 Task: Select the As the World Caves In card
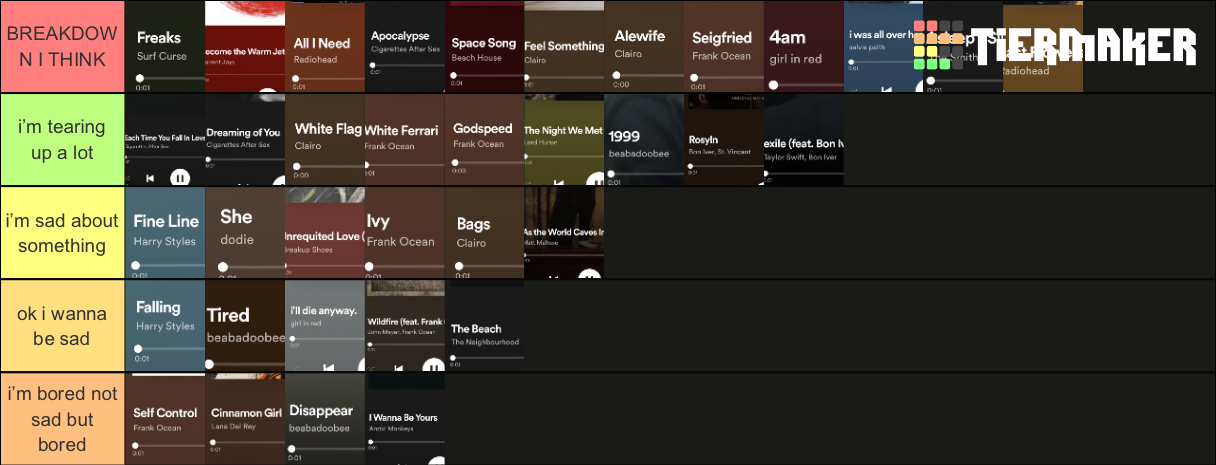click(x=565, y=232)
